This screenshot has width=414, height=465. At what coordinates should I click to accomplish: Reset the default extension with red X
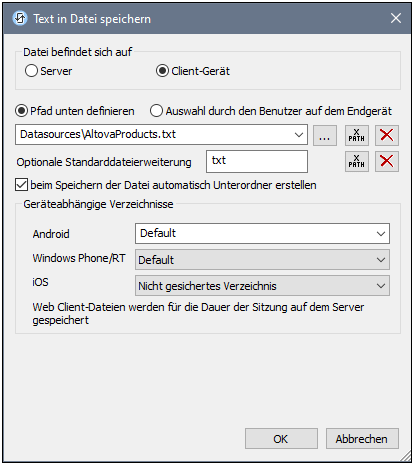click(x=387, y=161)
